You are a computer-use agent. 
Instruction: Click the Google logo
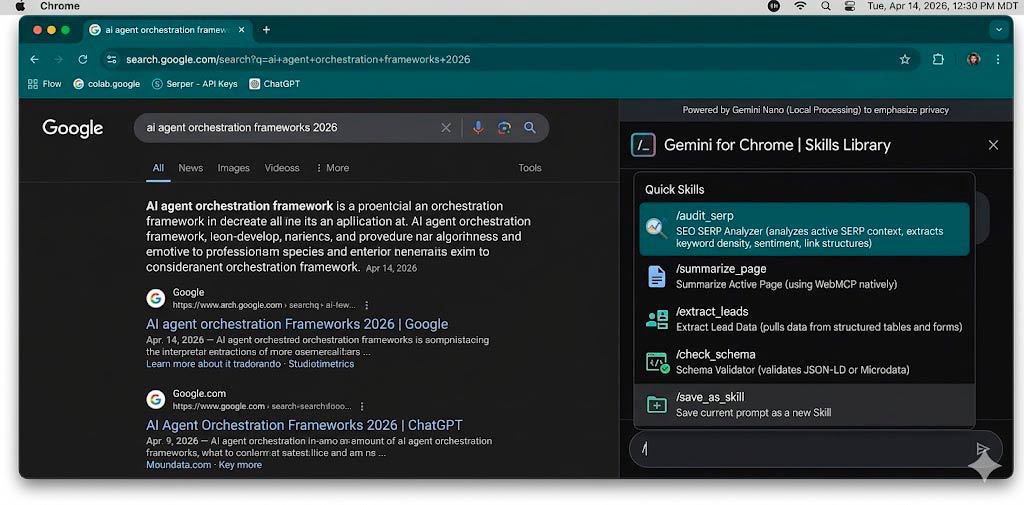tap(72, 128)
